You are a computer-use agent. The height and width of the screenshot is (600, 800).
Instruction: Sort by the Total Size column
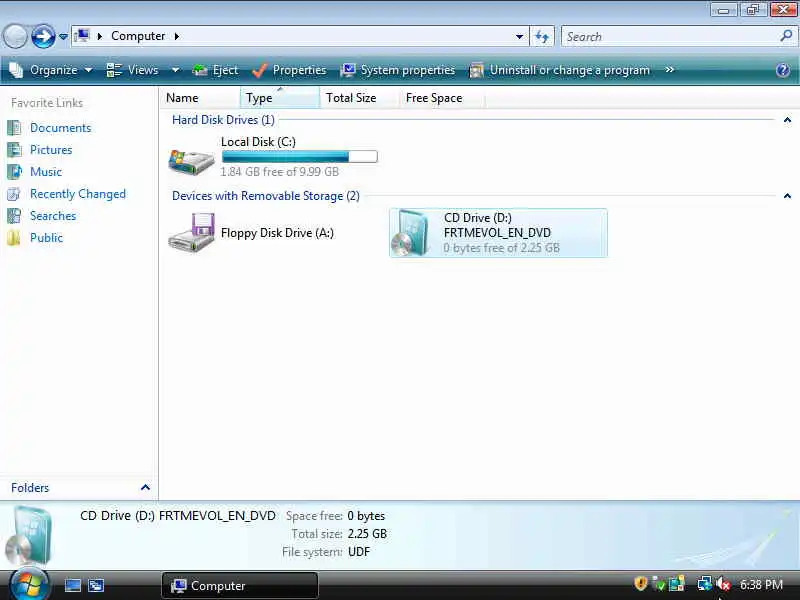pyautogui.click(x=359, y=97)
